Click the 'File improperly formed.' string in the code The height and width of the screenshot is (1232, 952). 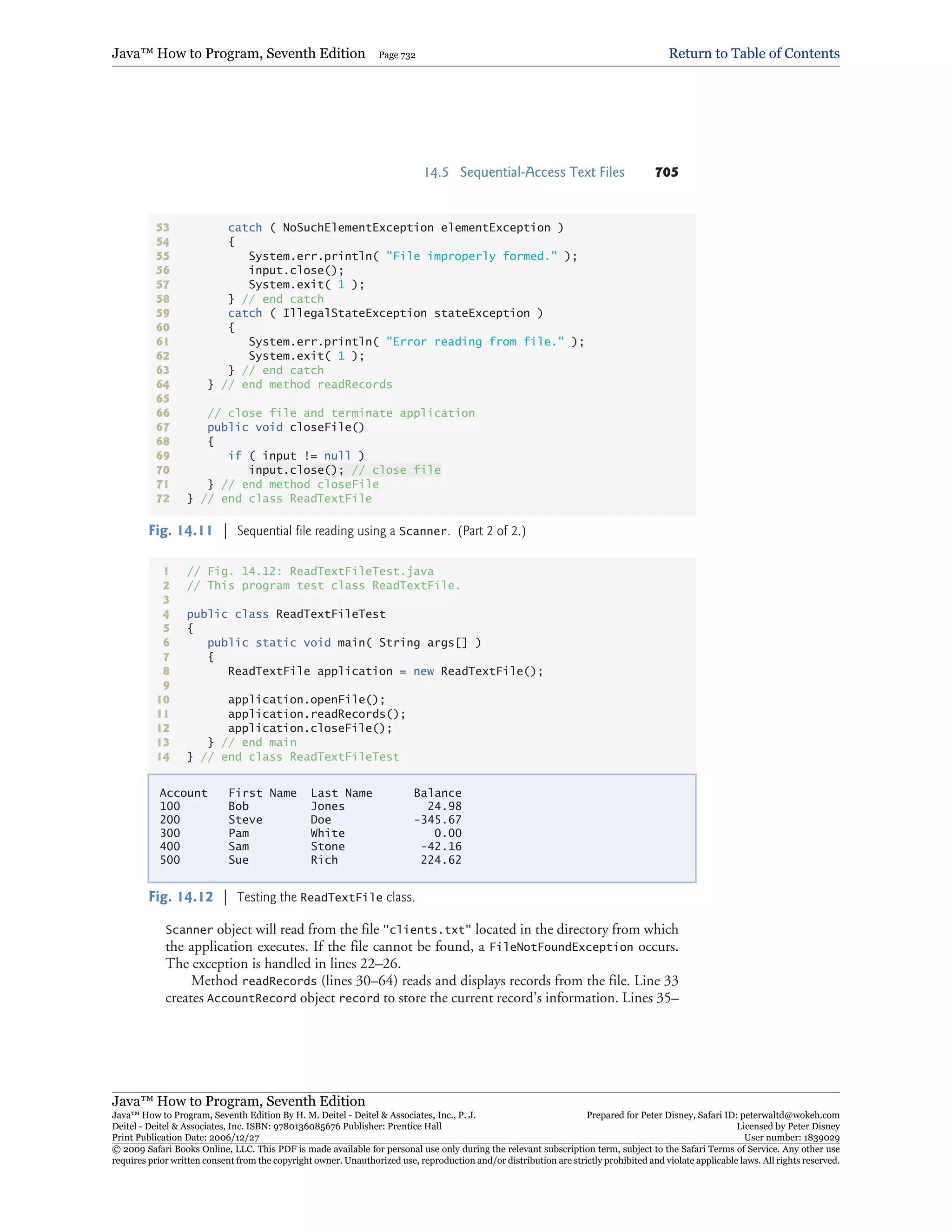(x=471, y=256)
